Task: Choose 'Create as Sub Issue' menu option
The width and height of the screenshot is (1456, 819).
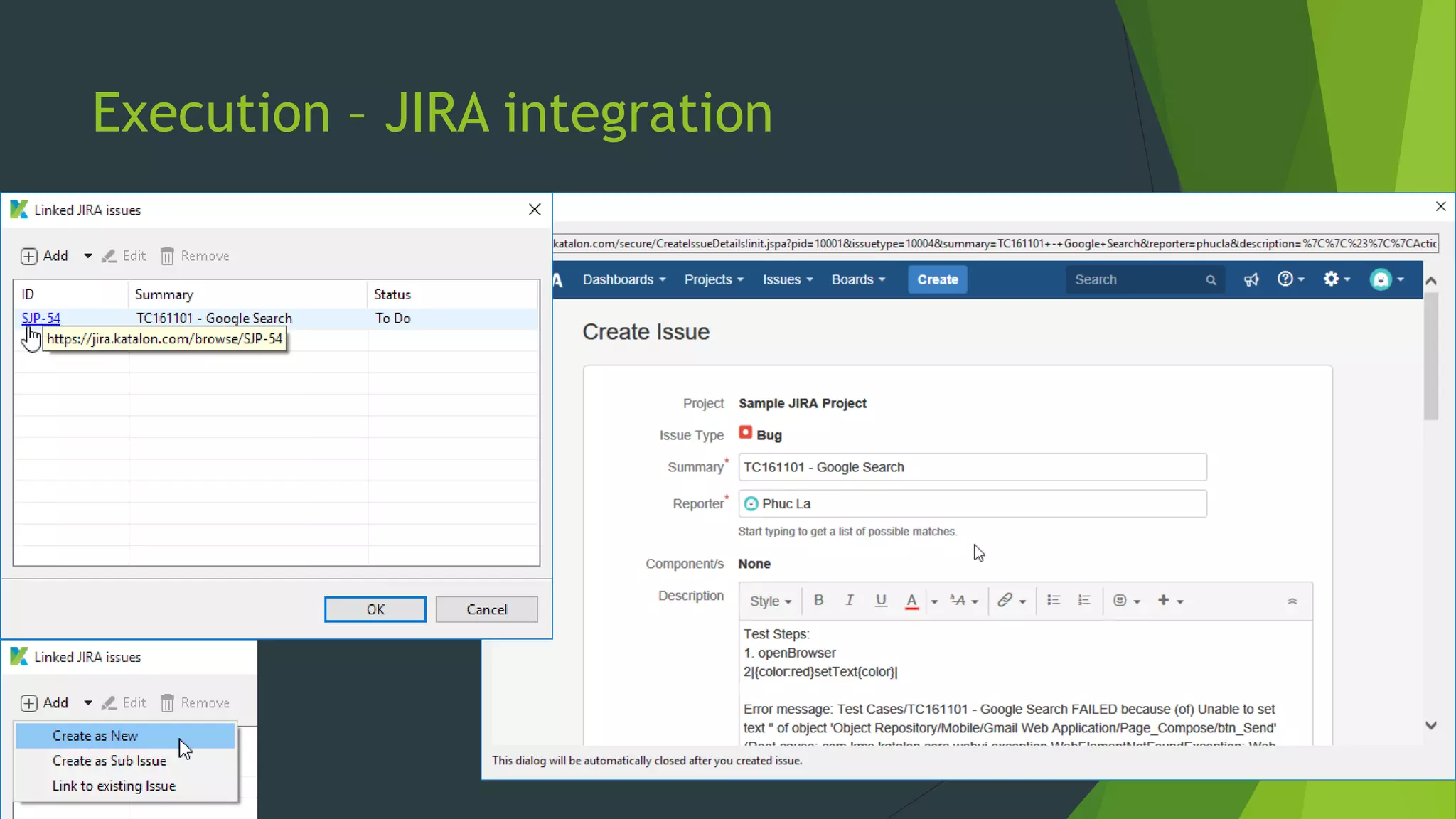Action: (125, 761)
